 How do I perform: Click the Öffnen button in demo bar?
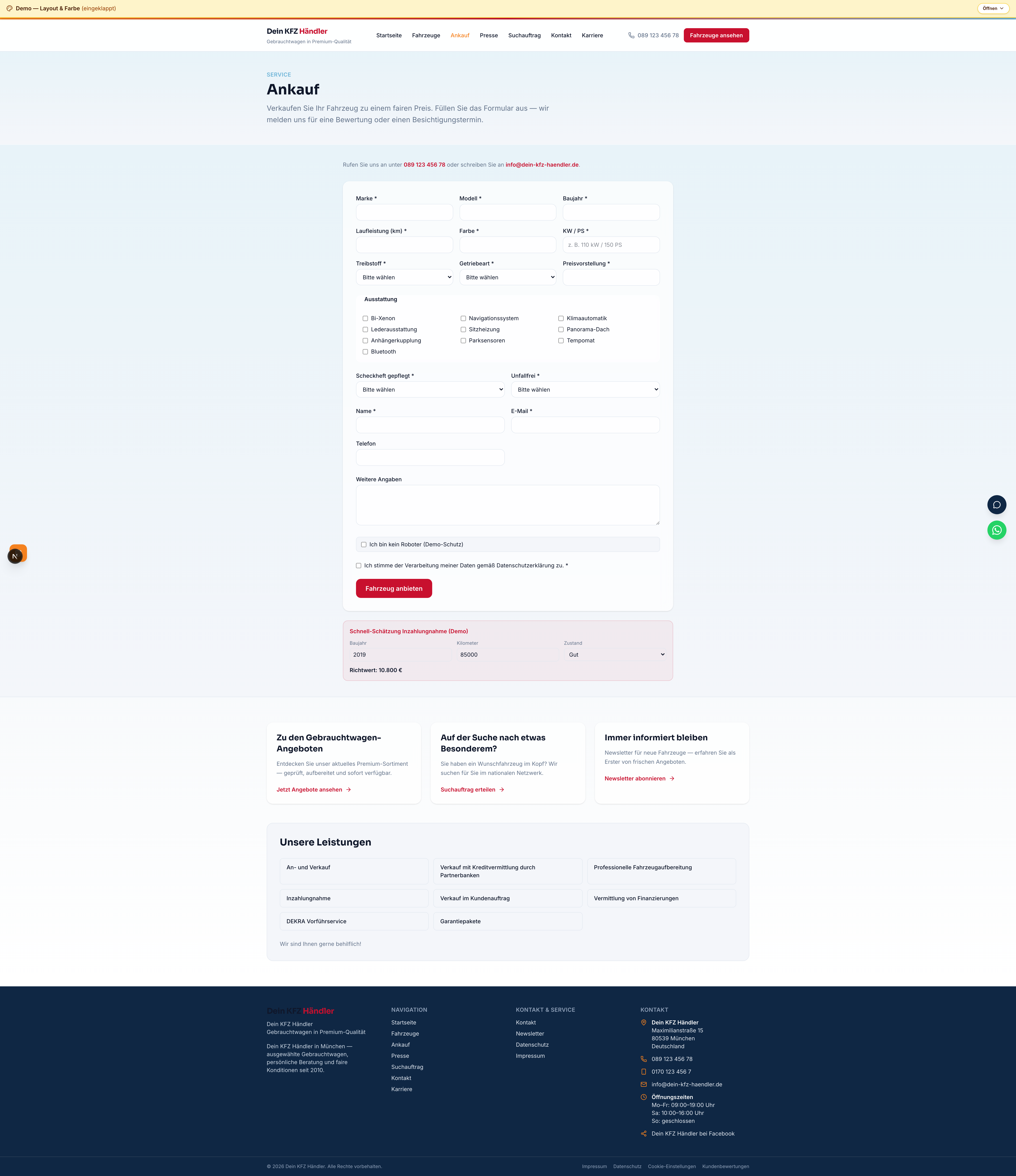(x=993, y=9)
